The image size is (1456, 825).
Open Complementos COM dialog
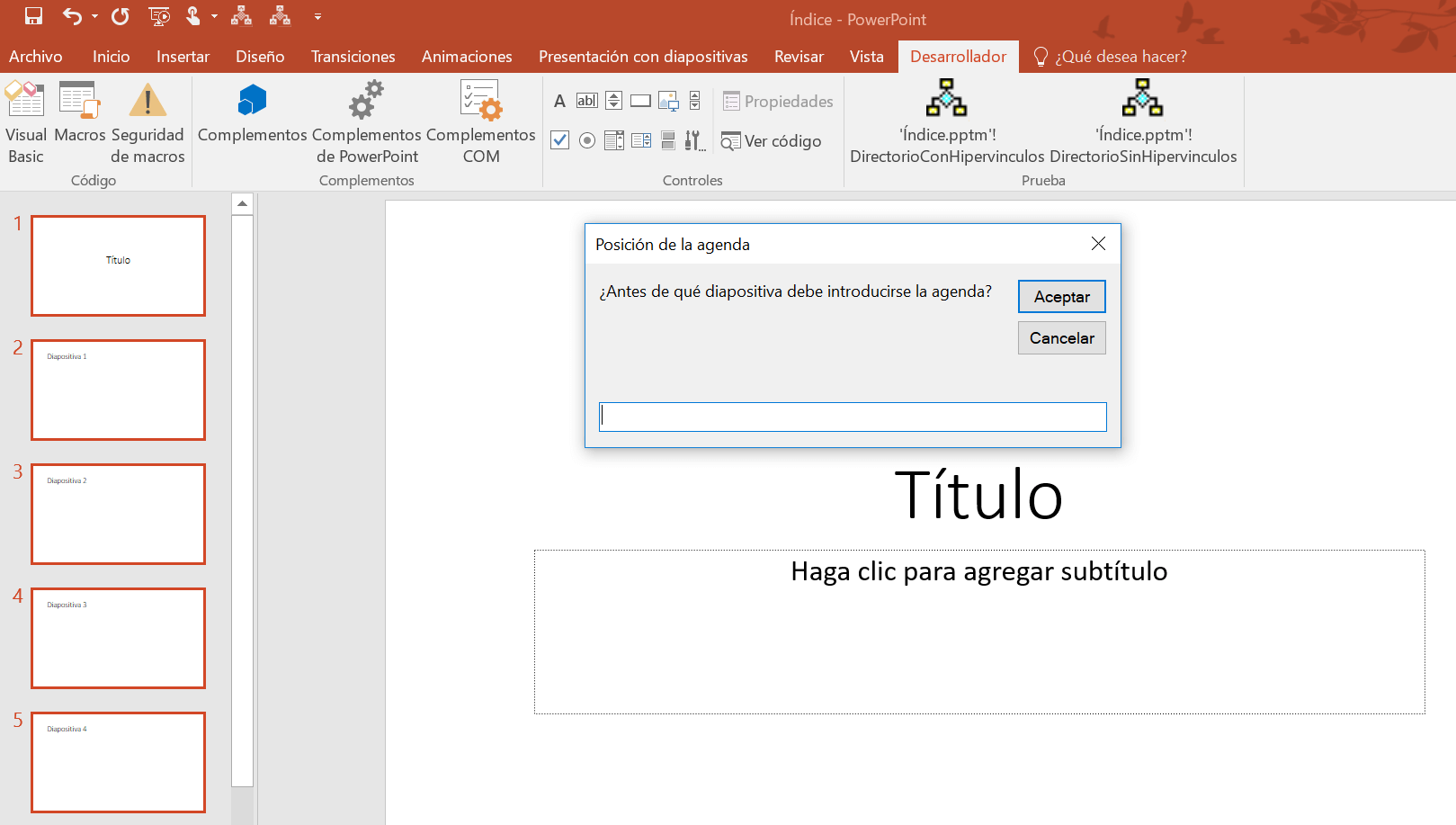tap(481, 122)
